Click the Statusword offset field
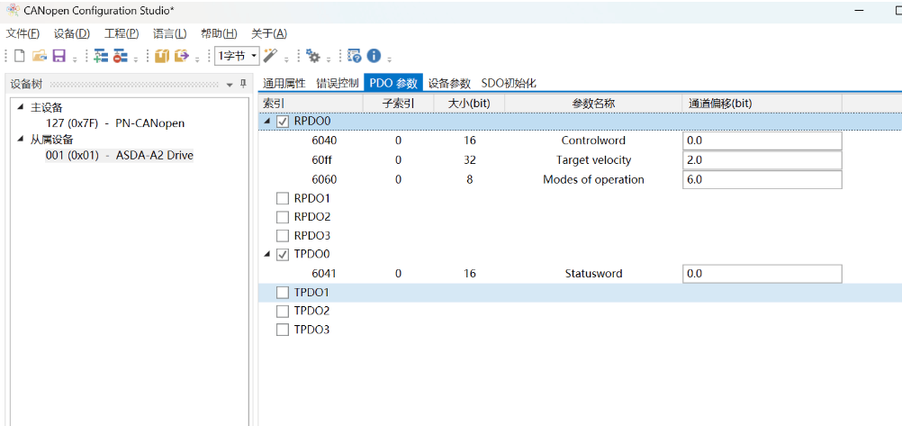 762,274
